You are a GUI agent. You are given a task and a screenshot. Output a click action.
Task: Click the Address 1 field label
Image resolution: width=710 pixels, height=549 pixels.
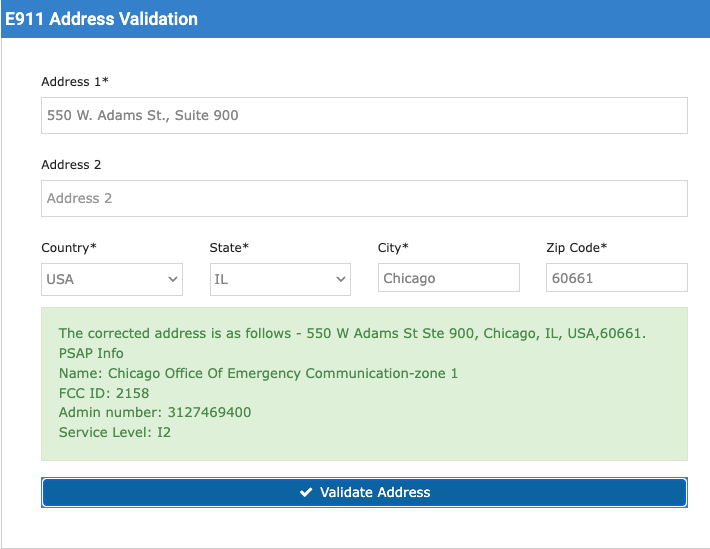(75, 81)
